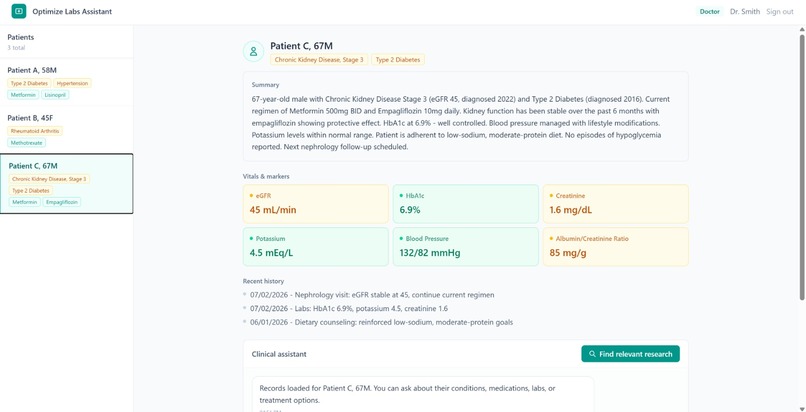The width and height of the screenshot is (806, 412).
Task: Select Patient C, 67M in sidebar
Action: (67, 183)
